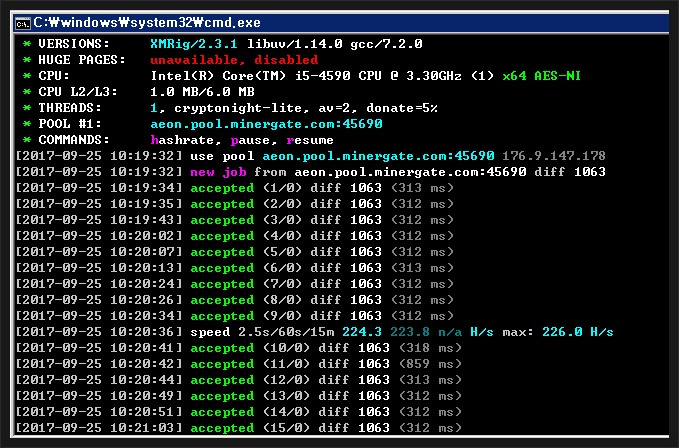
Task: Click 'COMMANDS:' label
Action: pyautogui.click(x=74, y=140)
